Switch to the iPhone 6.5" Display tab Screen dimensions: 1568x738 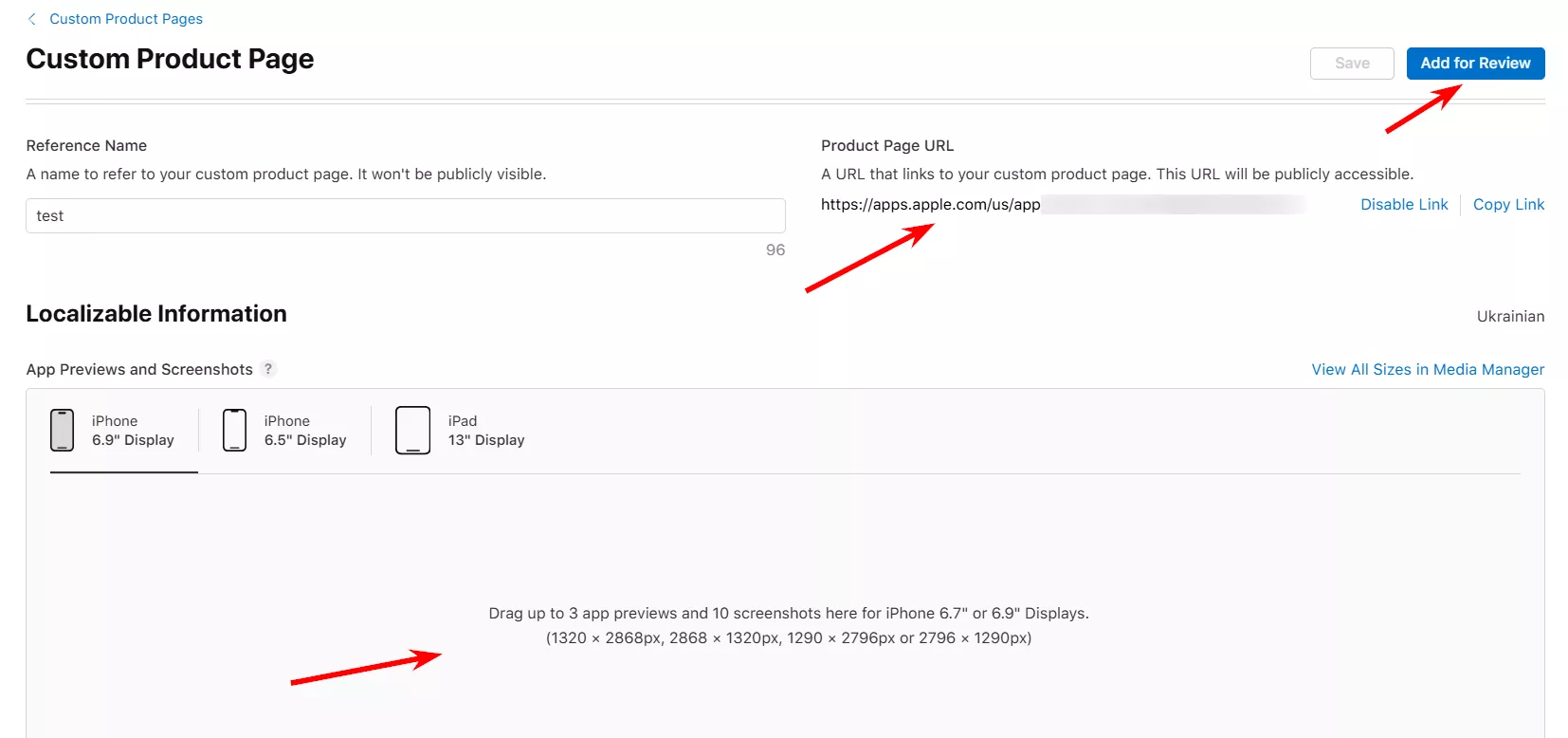pos(305,430)
